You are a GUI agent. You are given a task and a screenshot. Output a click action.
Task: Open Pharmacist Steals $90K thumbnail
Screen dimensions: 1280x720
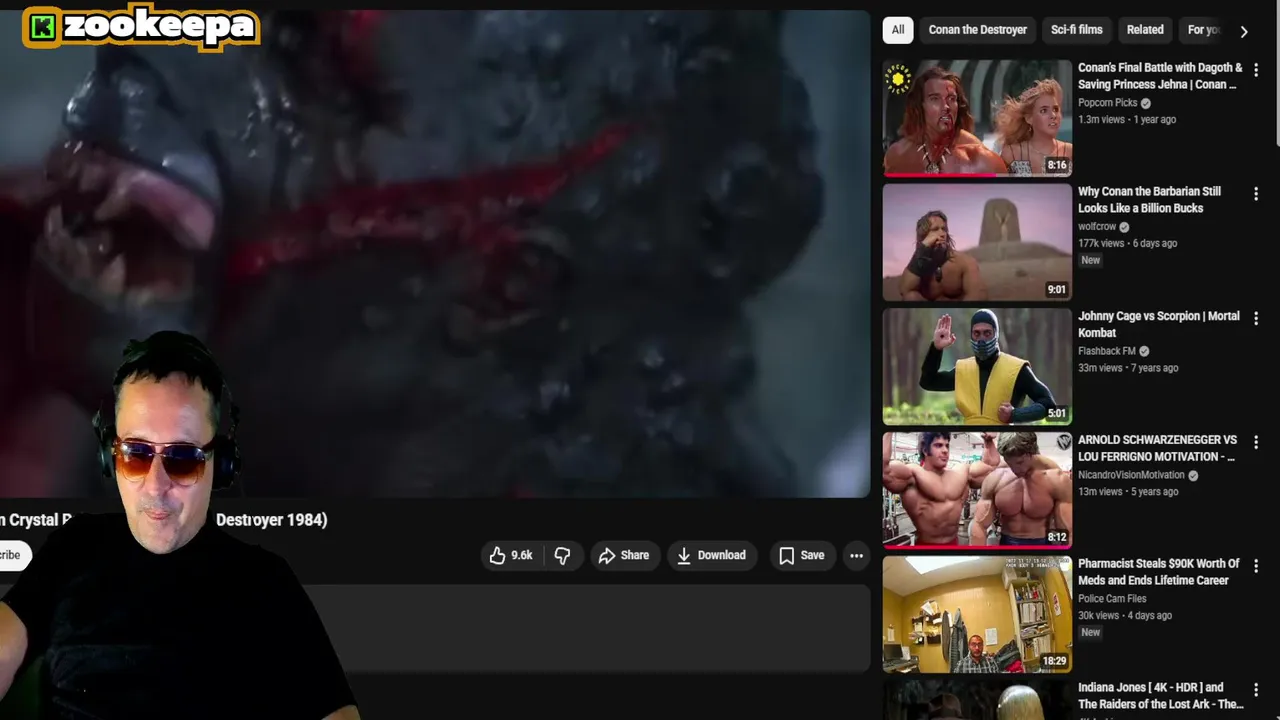[977, 614]
